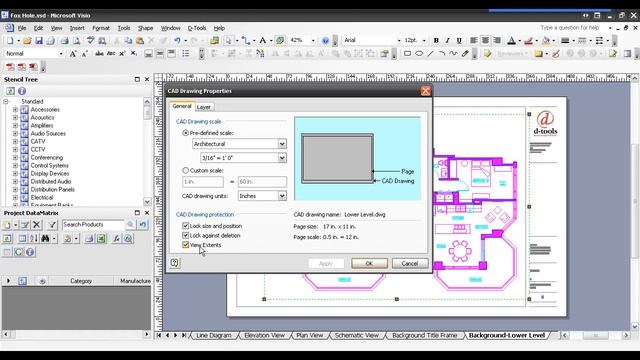Select Pre-defined scale radio button
Image resolution: width=640 pixels, height=360 pixels.
pos(186,133)
